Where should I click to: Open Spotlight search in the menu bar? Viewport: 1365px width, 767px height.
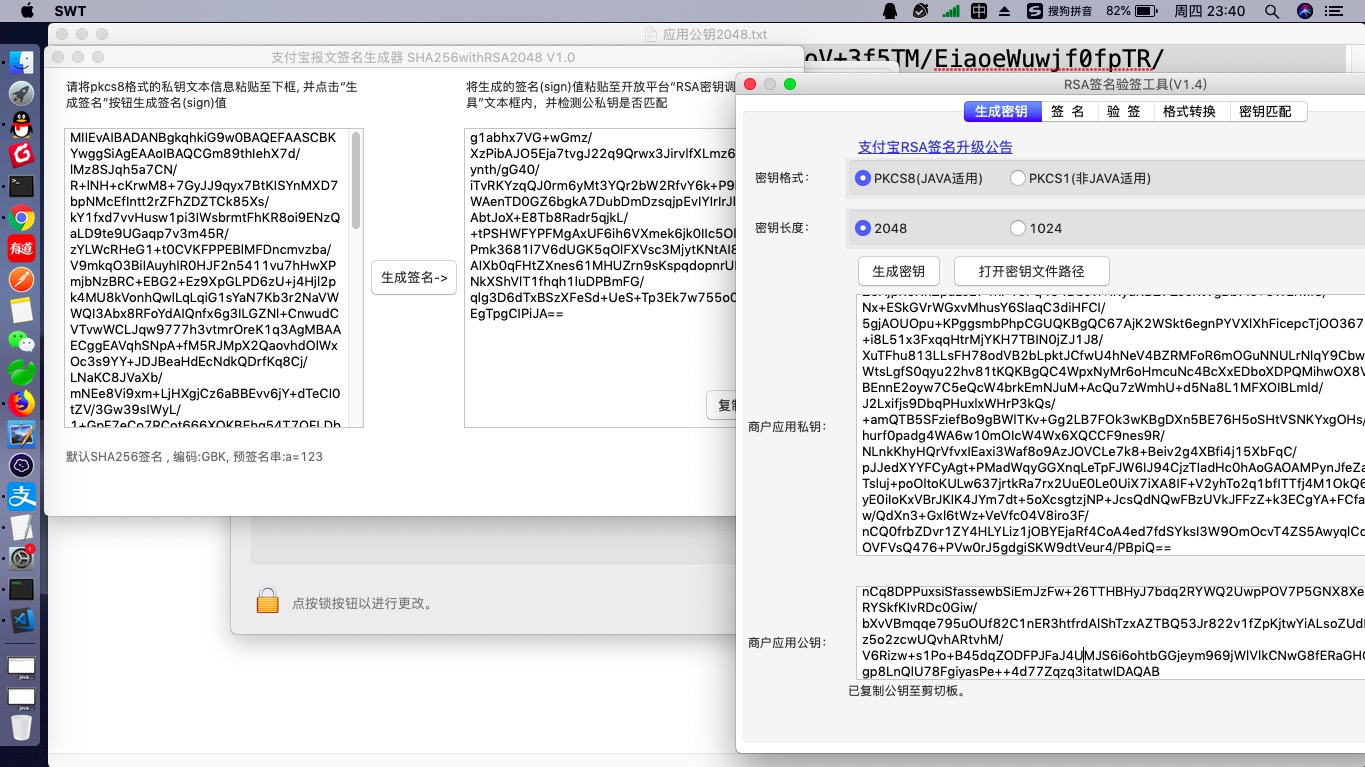coord(1272,11)
